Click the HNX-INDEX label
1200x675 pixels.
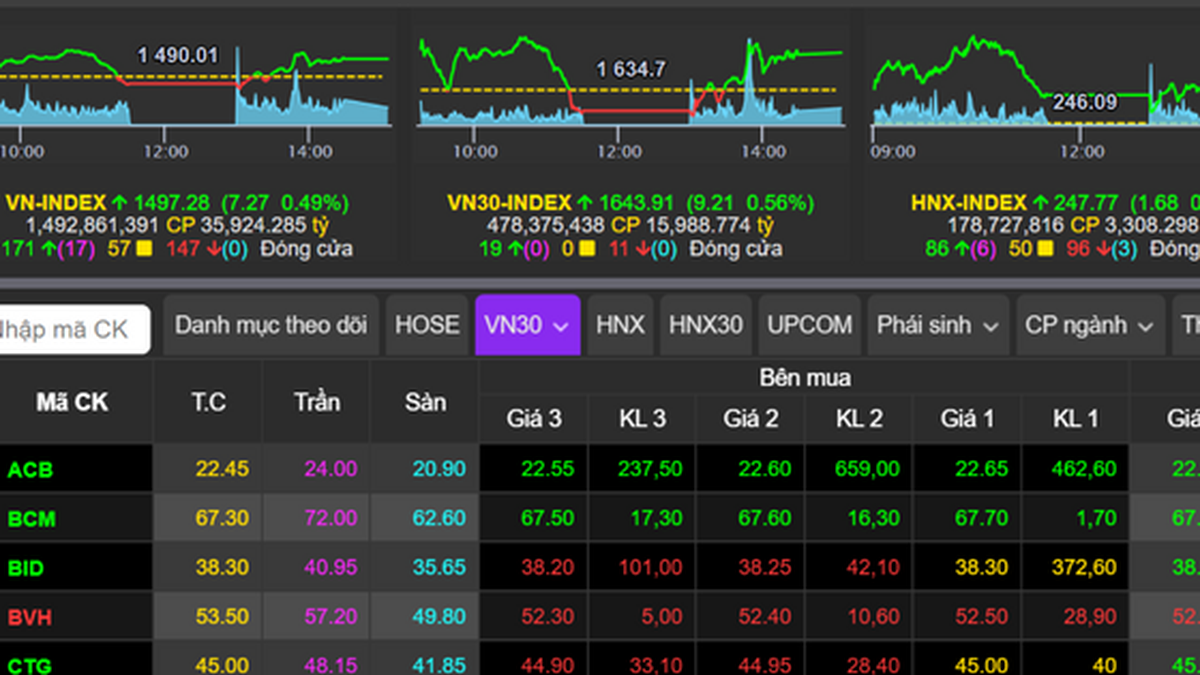[969, 203]
